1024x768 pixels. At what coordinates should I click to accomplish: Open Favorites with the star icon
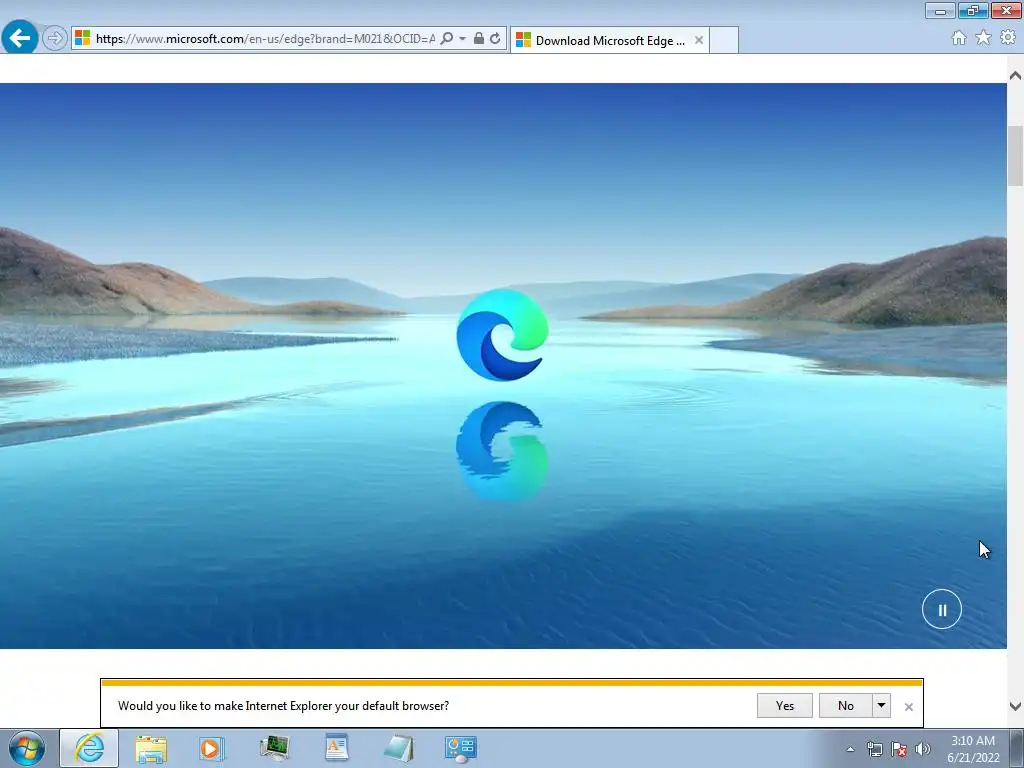click(983, 38)
